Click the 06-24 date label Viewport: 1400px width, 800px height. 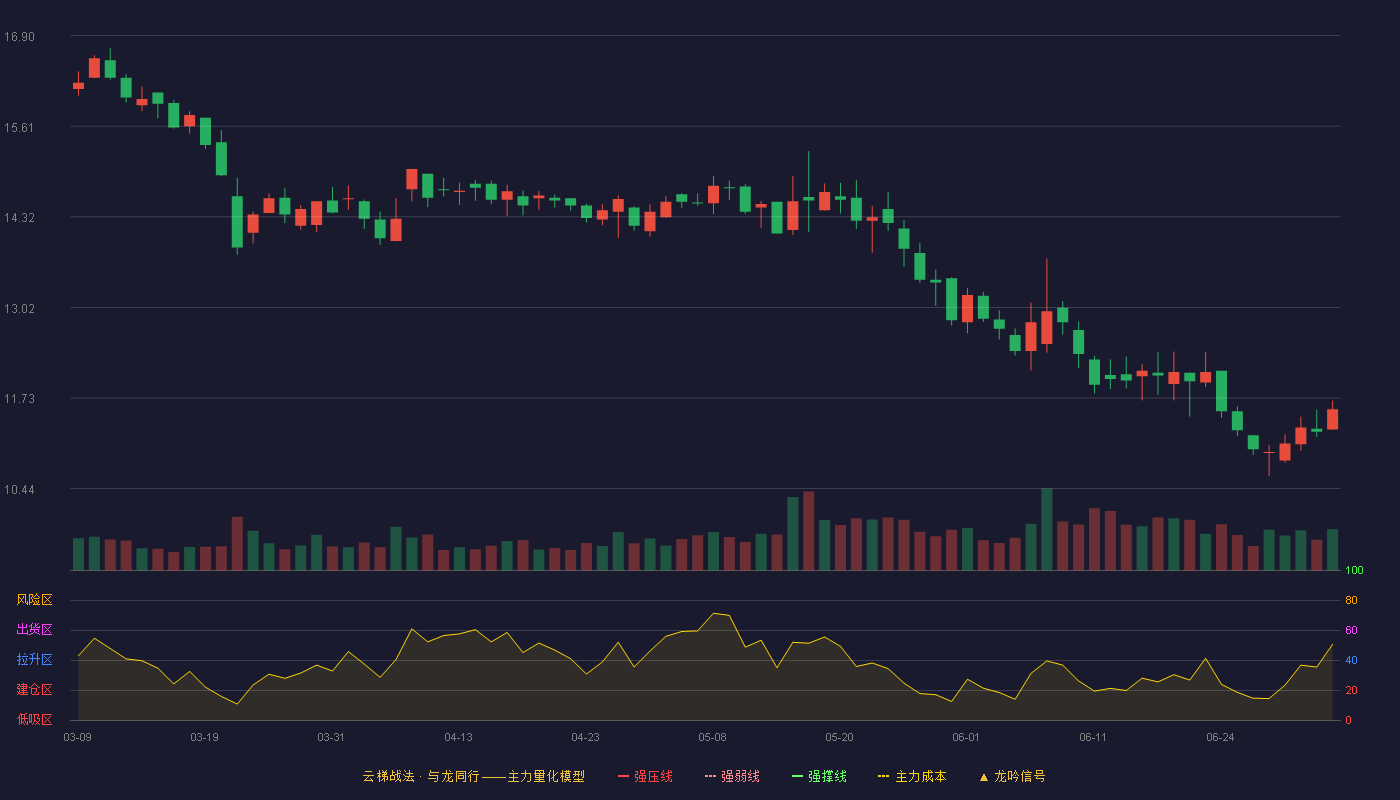(x=1221, y=737)
